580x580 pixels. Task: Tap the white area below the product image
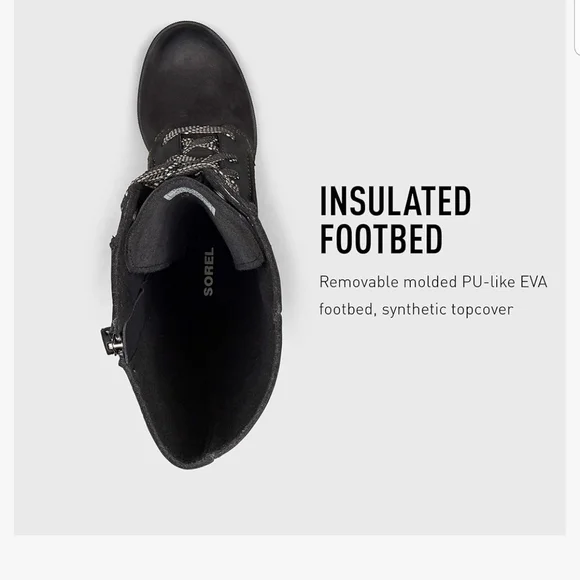pos(290,557)
